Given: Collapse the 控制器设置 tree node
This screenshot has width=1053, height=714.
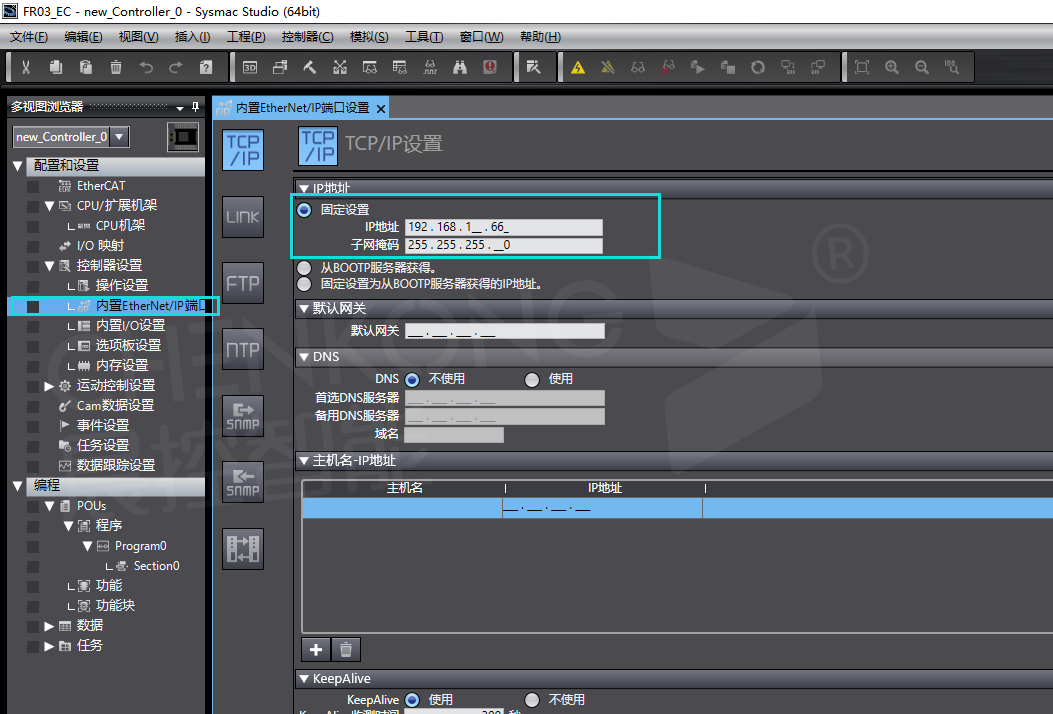Looking at the screenshot, I should click(50, 266).
